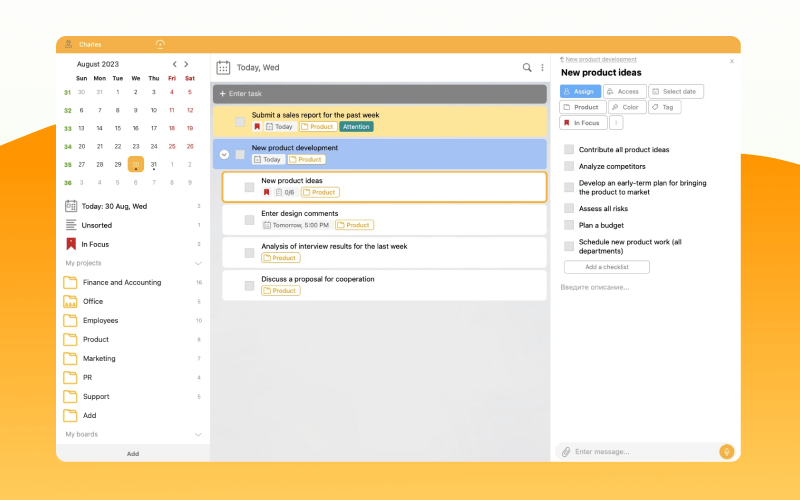Screen dimensions: 800x500
Task: Click the red bookmark on New product ideas task
Action: (x=266, y=192)
